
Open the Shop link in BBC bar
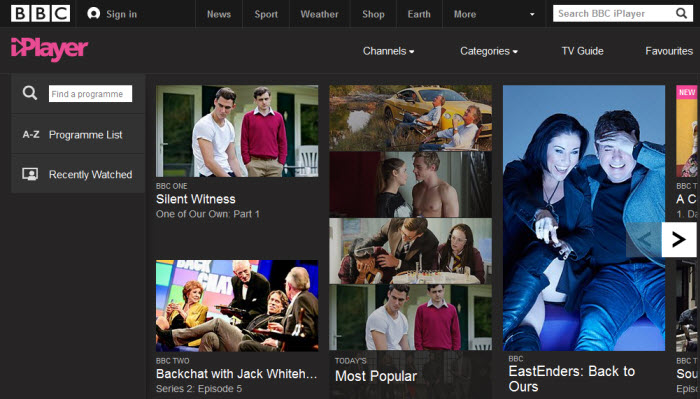coord(373,14)
